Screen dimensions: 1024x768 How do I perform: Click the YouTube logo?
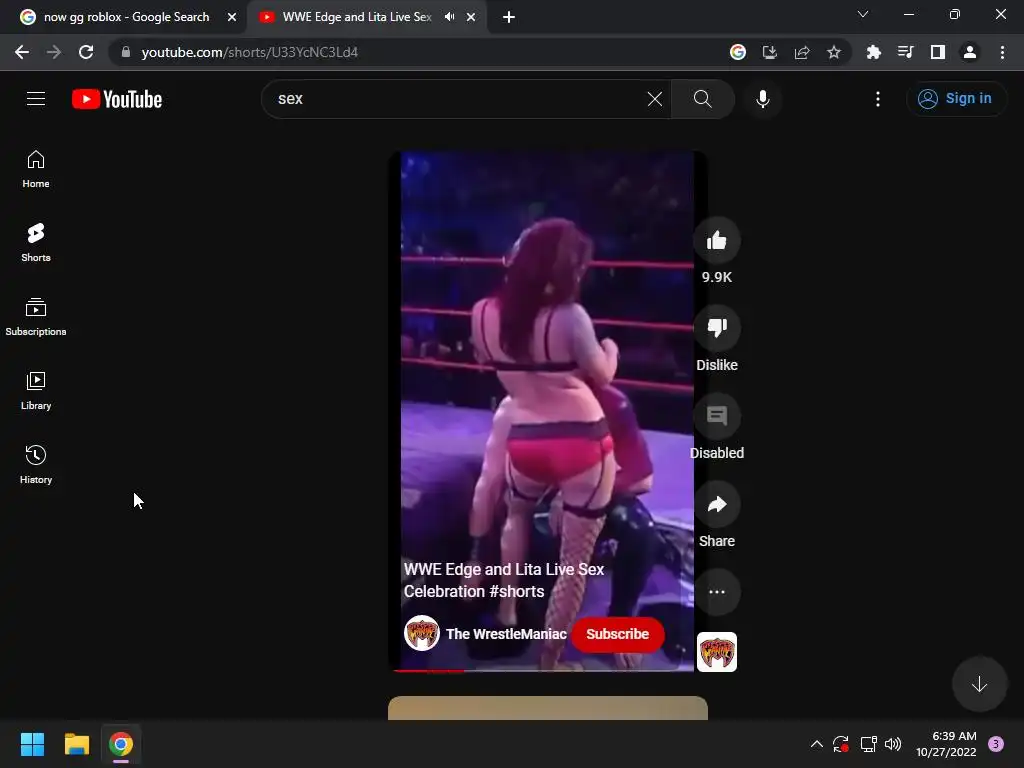[117, 99]
